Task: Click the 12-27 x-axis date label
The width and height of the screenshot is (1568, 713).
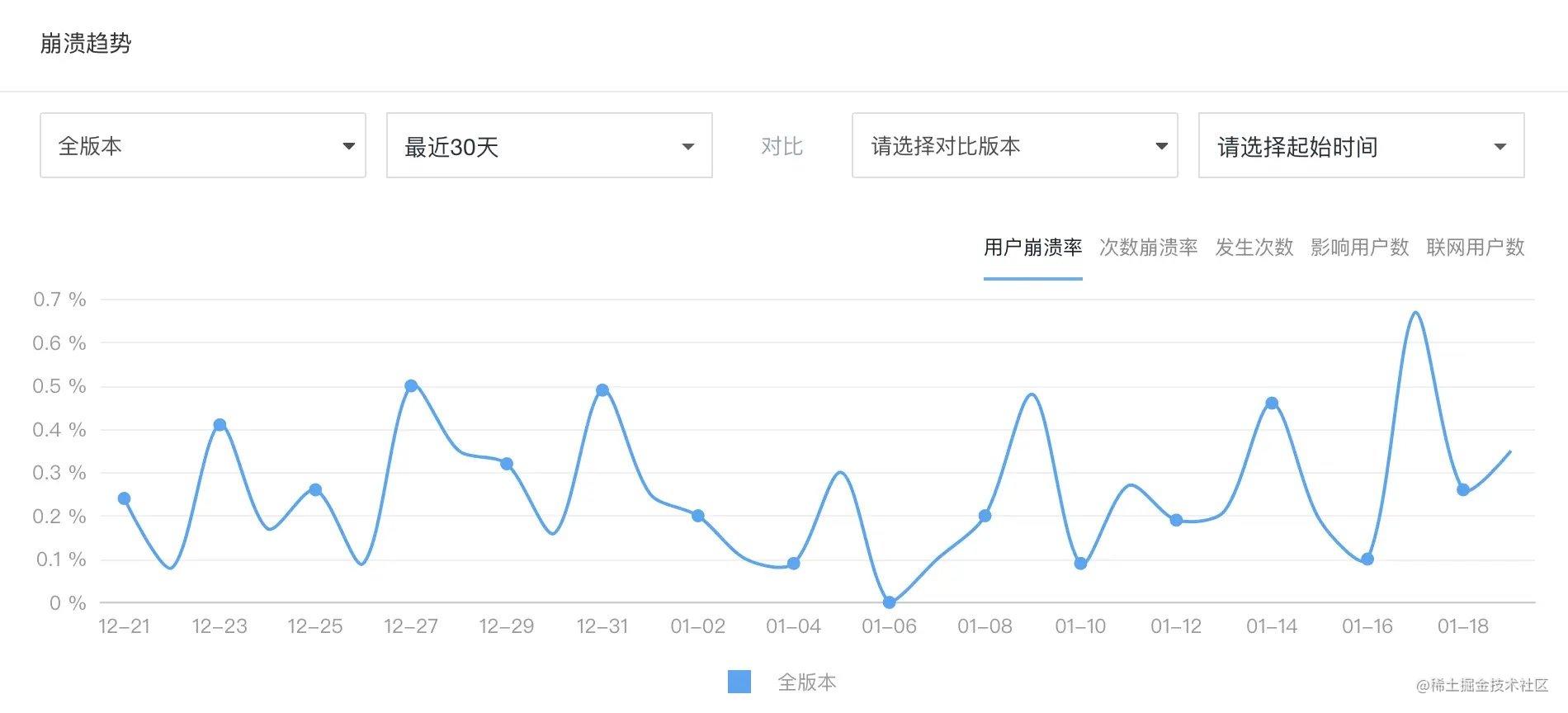Action: coord(411,626)
